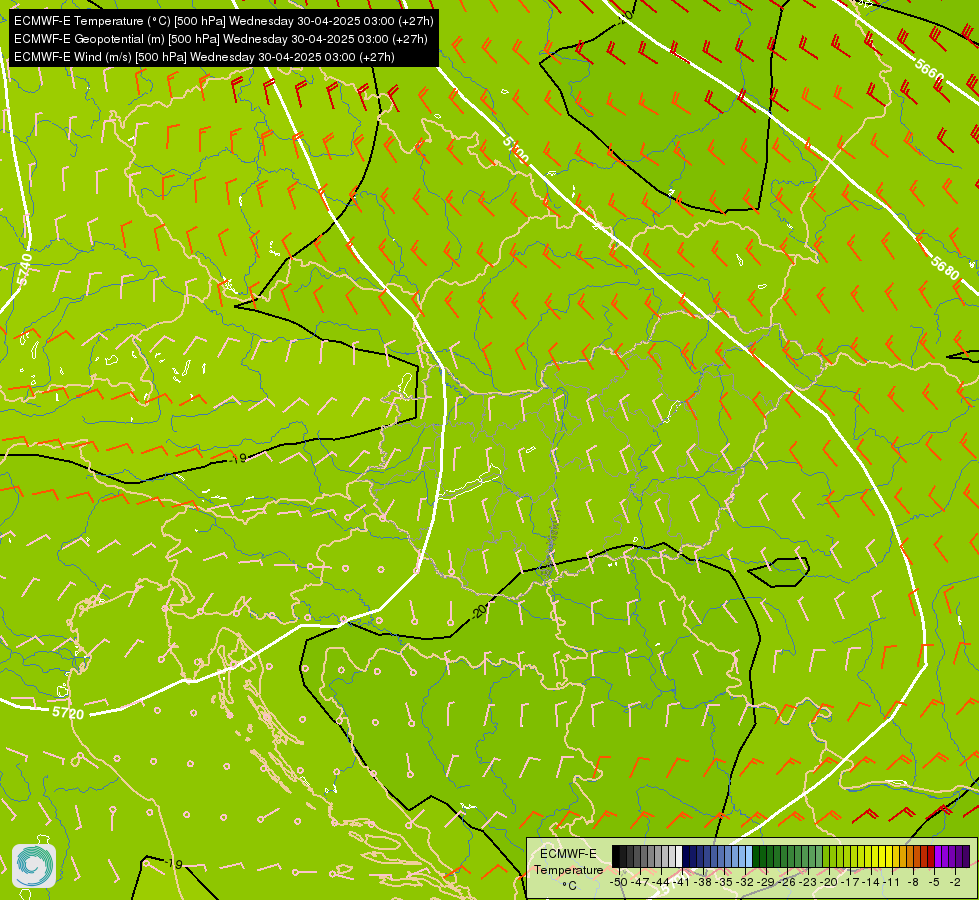Click the -19 isotherm label above the swirl logo

tap(174, 864)
